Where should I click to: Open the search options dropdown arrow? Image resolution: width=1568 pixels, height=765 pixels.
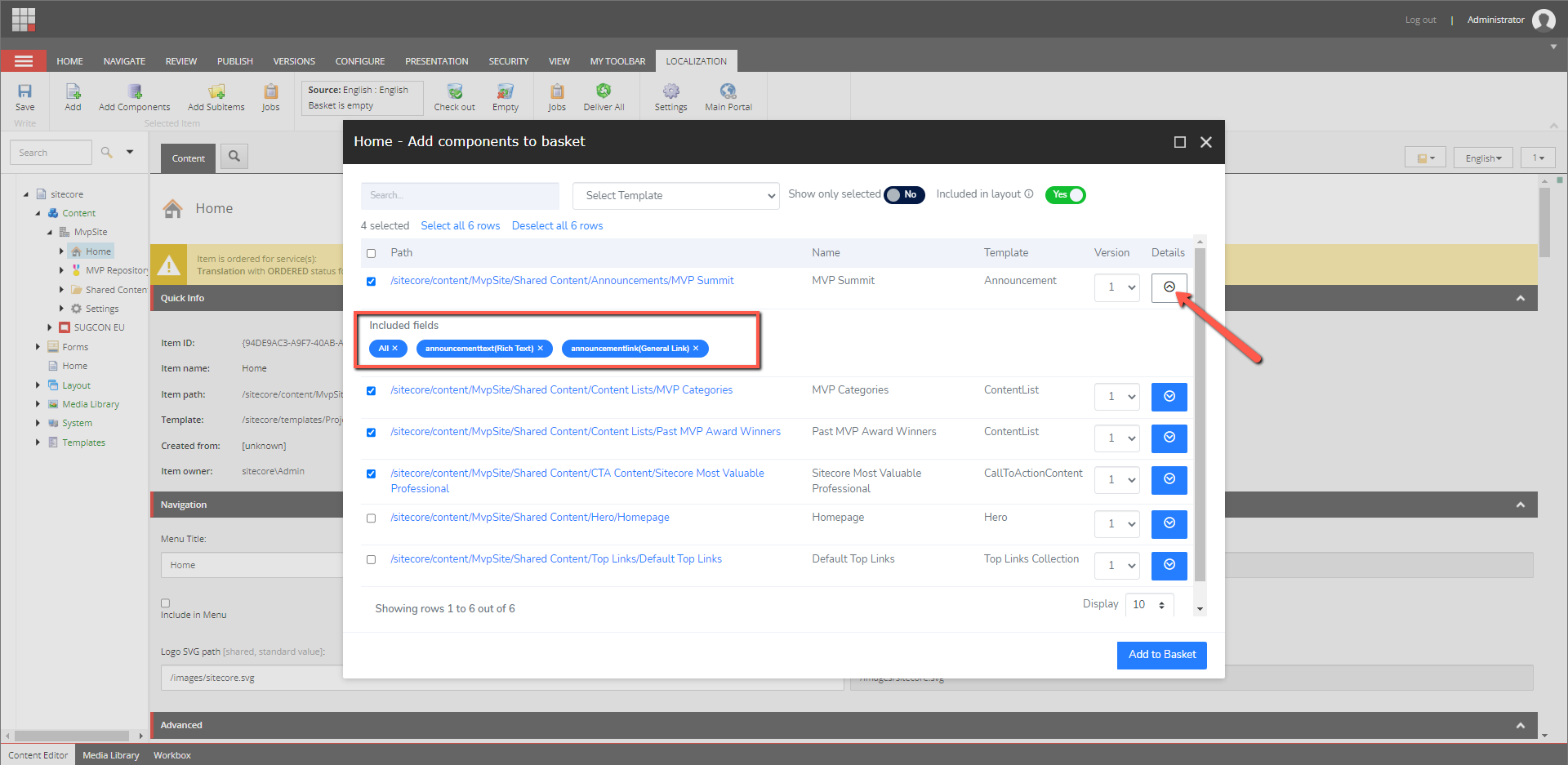[x=130, y=152]
